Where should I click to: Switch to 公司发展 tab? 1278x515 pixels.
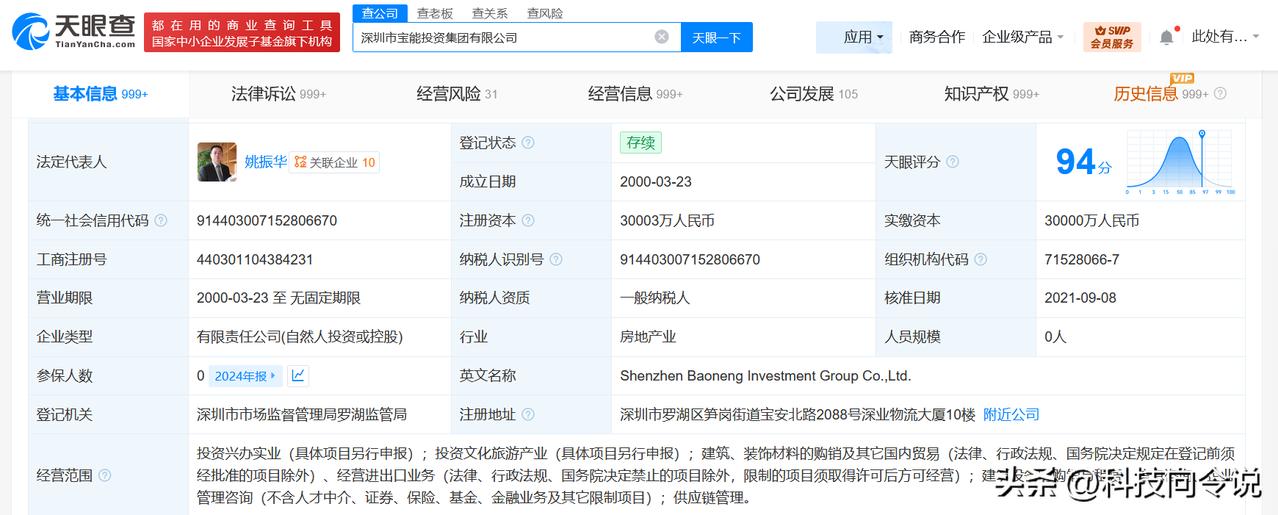(813, 94)
